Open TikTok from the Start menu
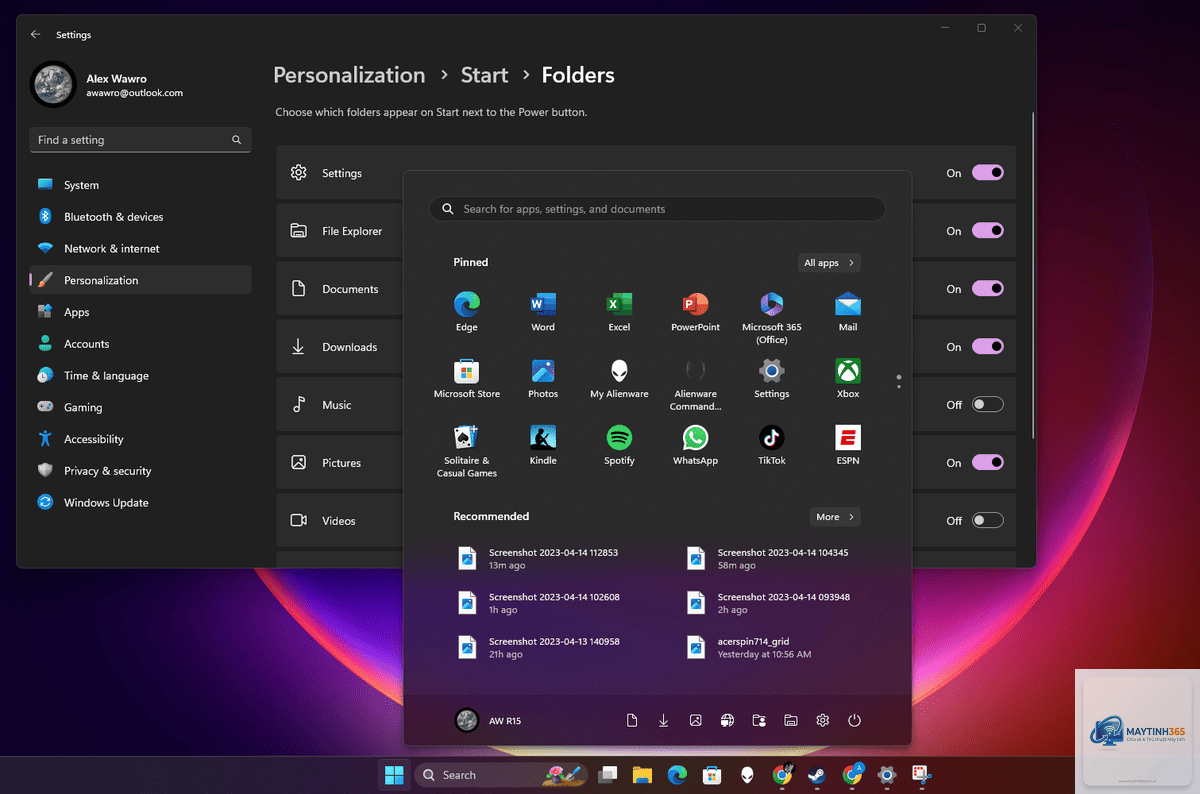1200x794 pixels. click(771, 445)
